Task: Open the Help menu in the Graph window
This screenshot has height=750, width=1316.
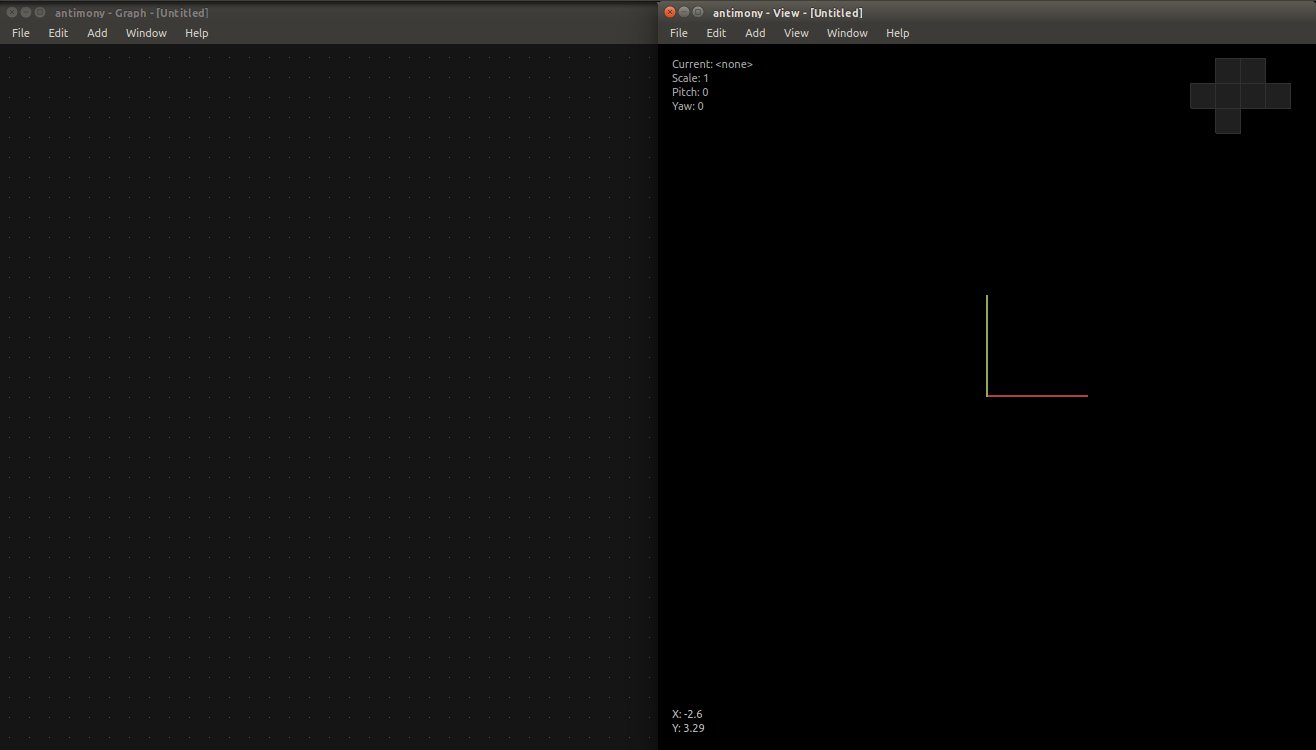Action: (x=196, y=33)
